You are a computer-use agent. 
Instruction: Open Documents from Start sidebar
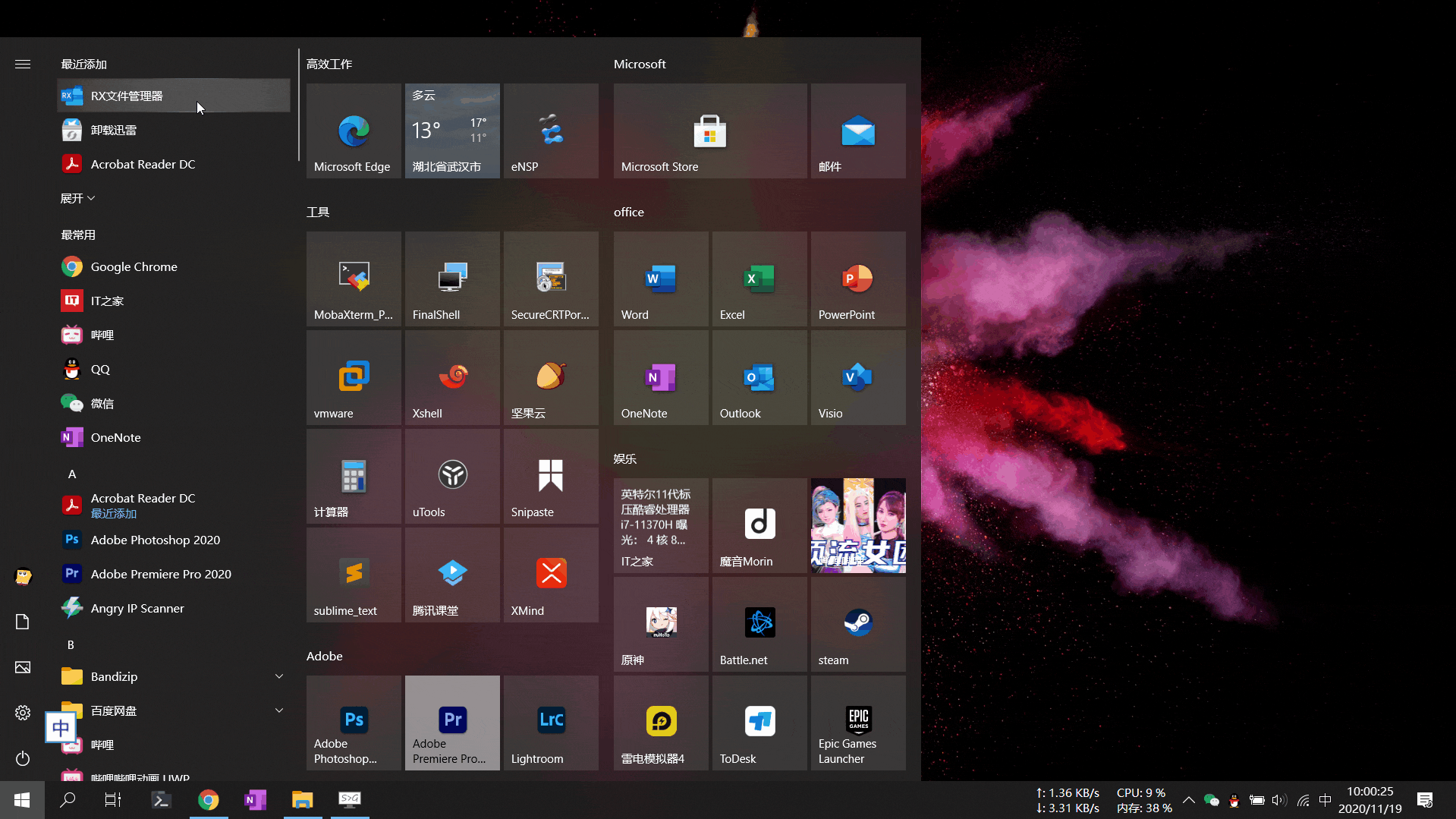click(x=23, y=622)
